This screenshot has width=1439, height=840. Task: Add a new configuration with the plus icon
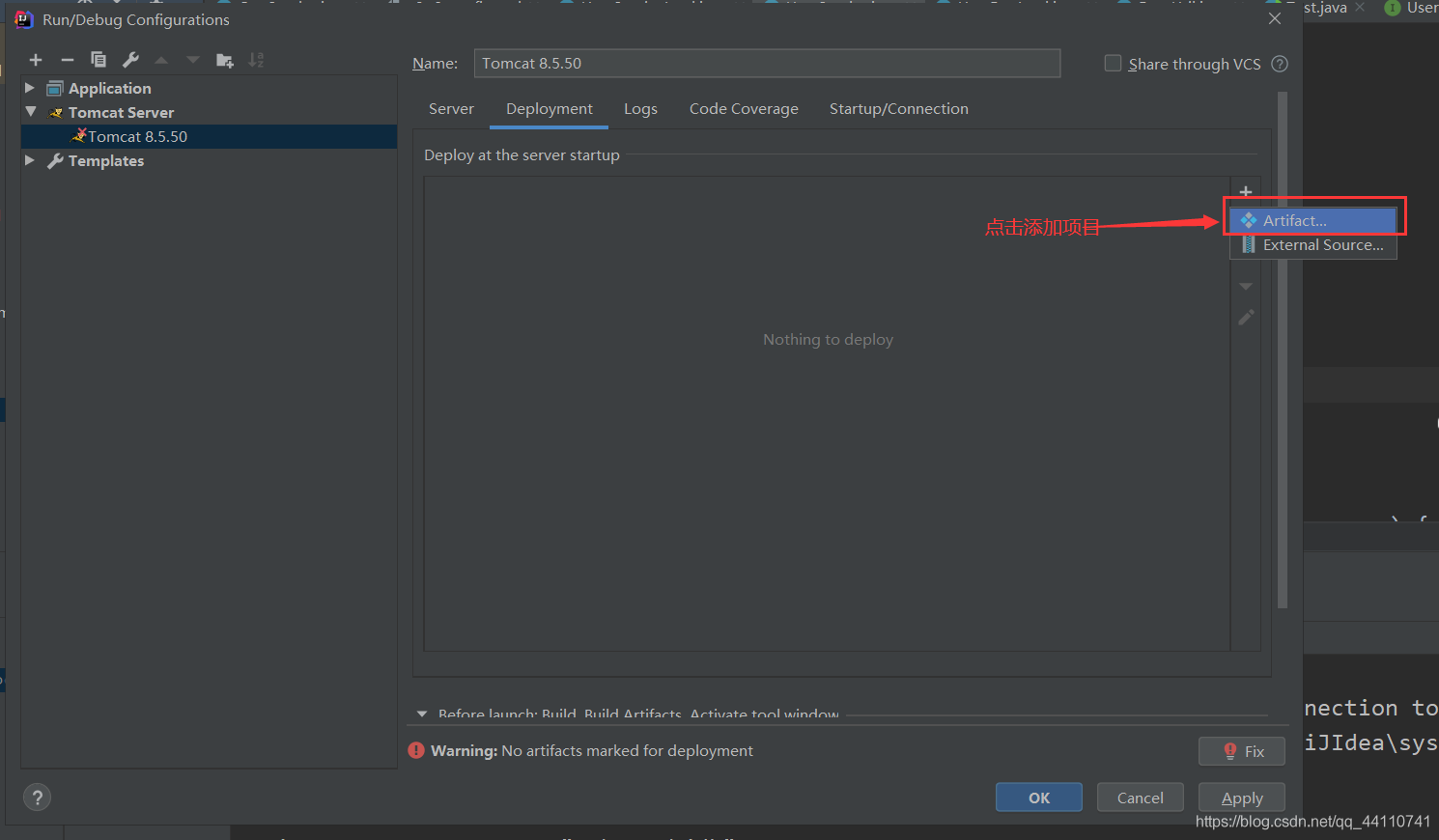36,60
